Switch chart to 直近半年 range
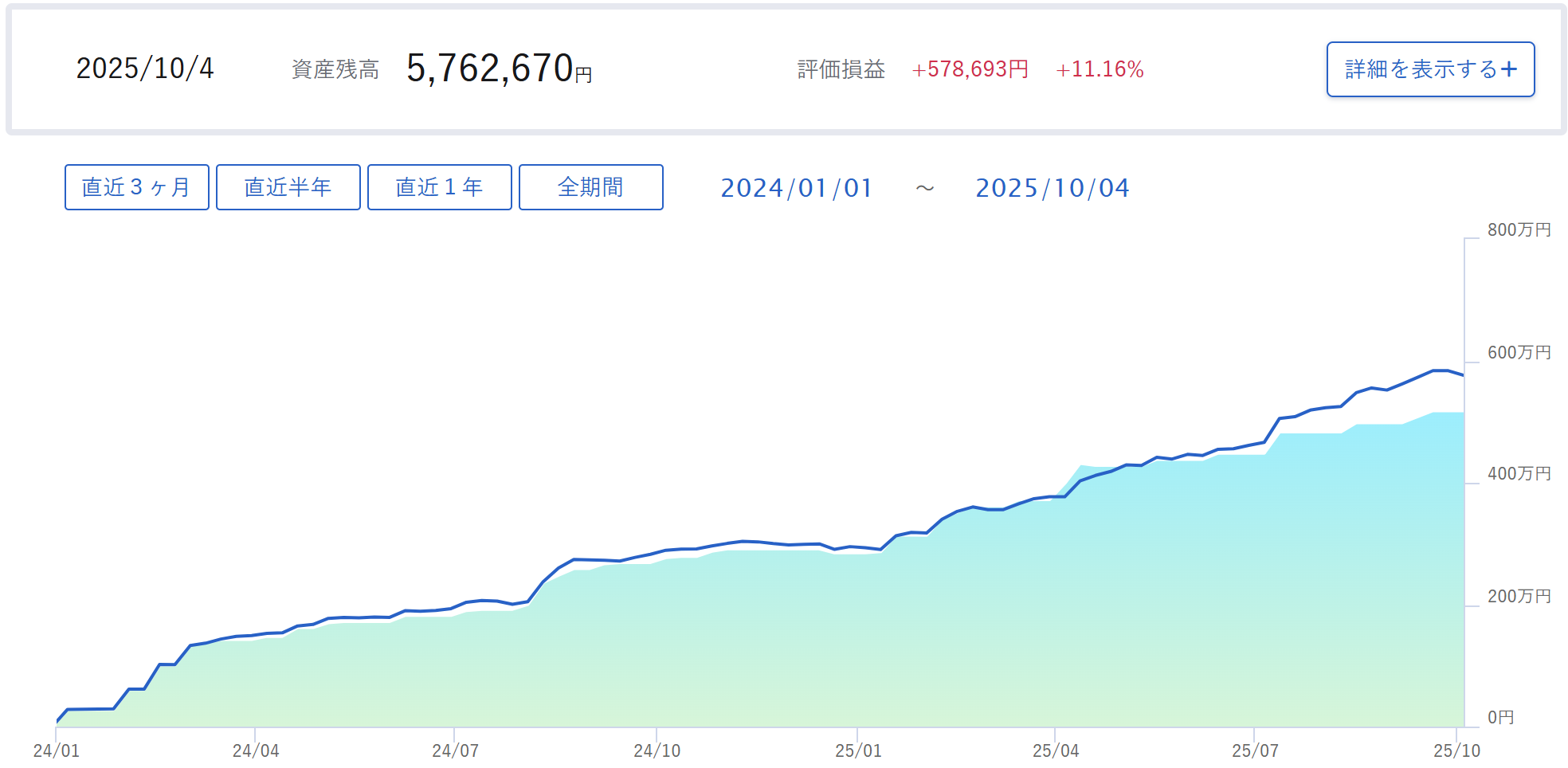 point(288,187)
